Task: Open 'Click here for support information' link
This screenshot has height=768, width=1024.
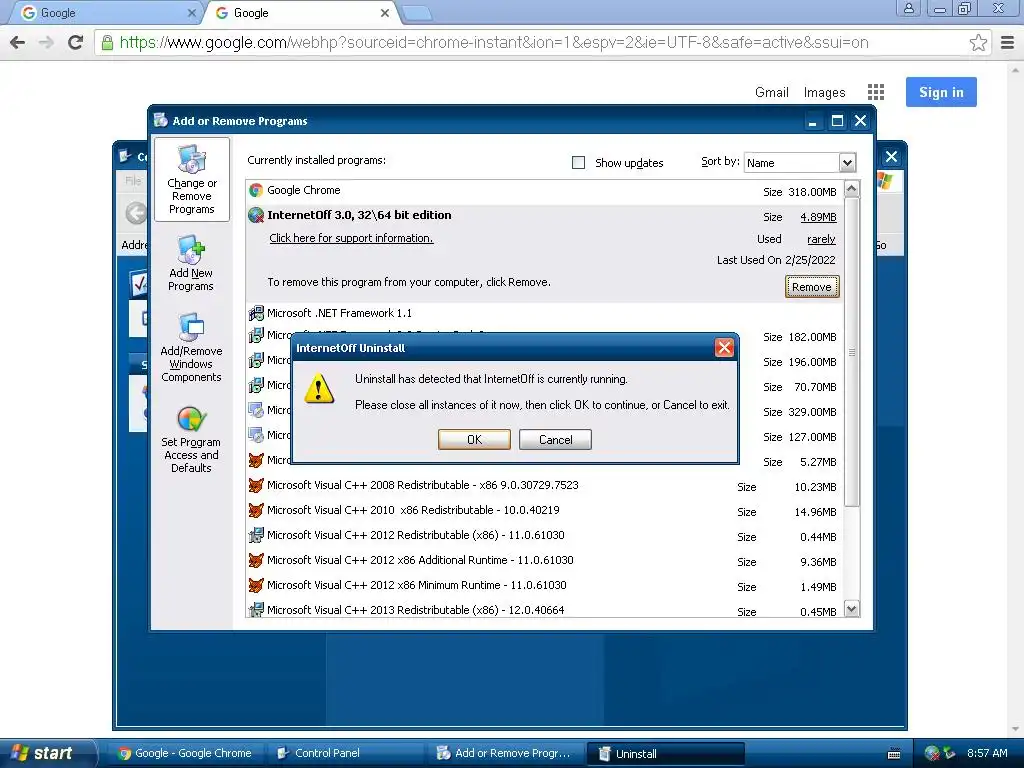Action: [351, 238]
